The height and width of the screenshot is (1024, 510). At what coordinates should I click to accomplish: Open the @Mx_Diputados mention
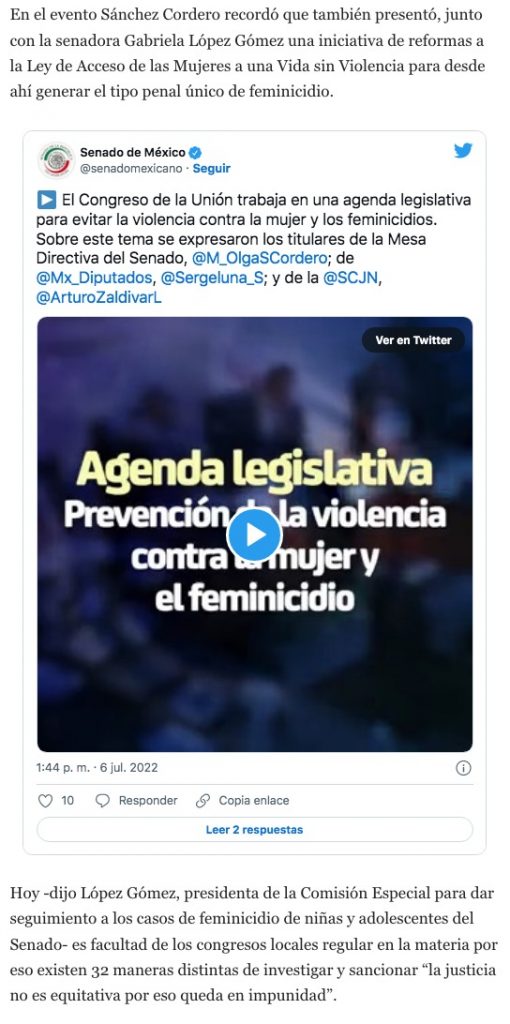coord(95,278)
